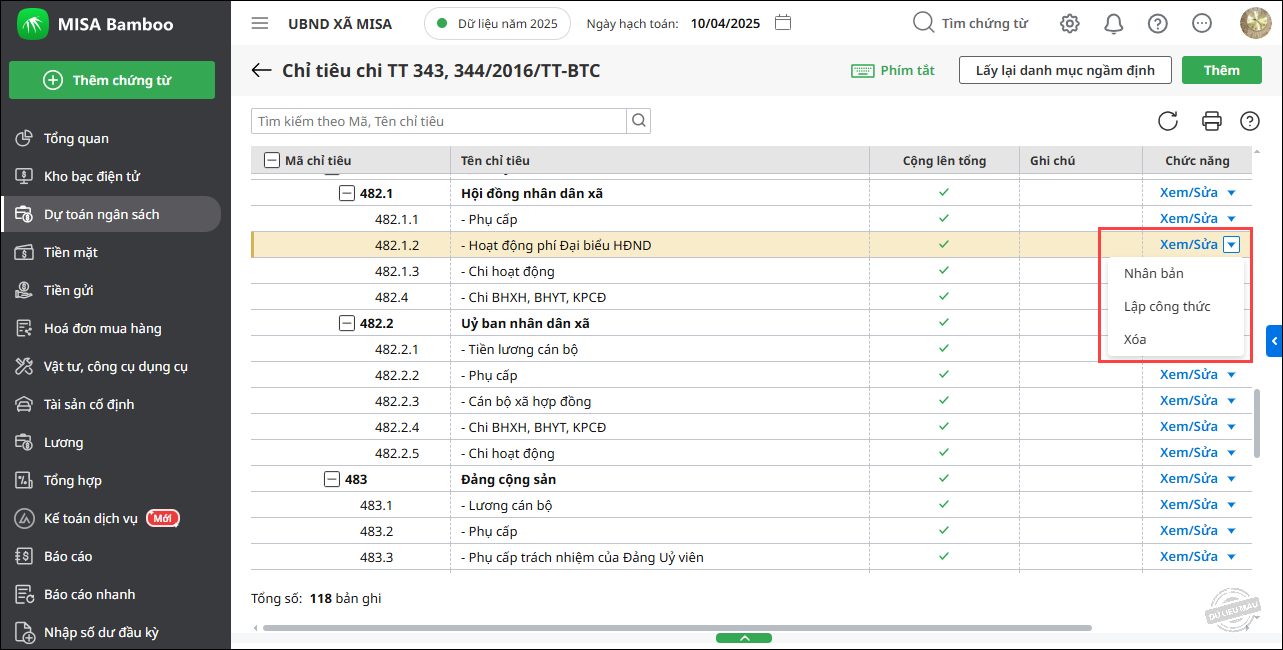The height and width of the screenshot is (650, 1283).
Task: Choose Xóa from dropdown menu
Action: 1135,339
